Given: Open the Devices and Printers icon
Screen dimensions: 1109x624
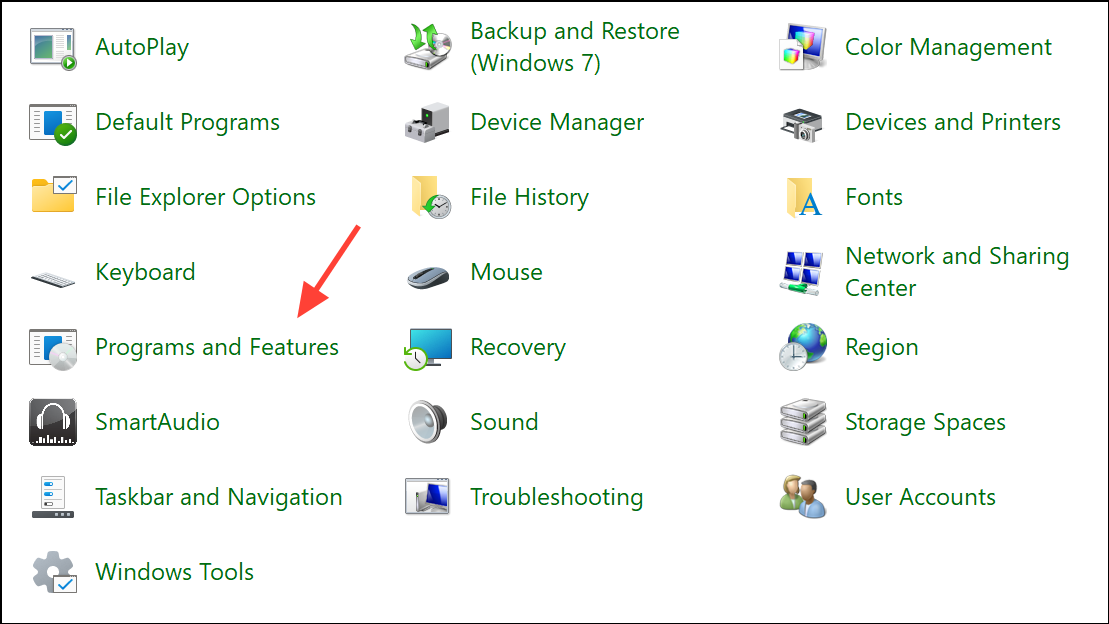Looking at the screenshot, I should pos(803,123).
